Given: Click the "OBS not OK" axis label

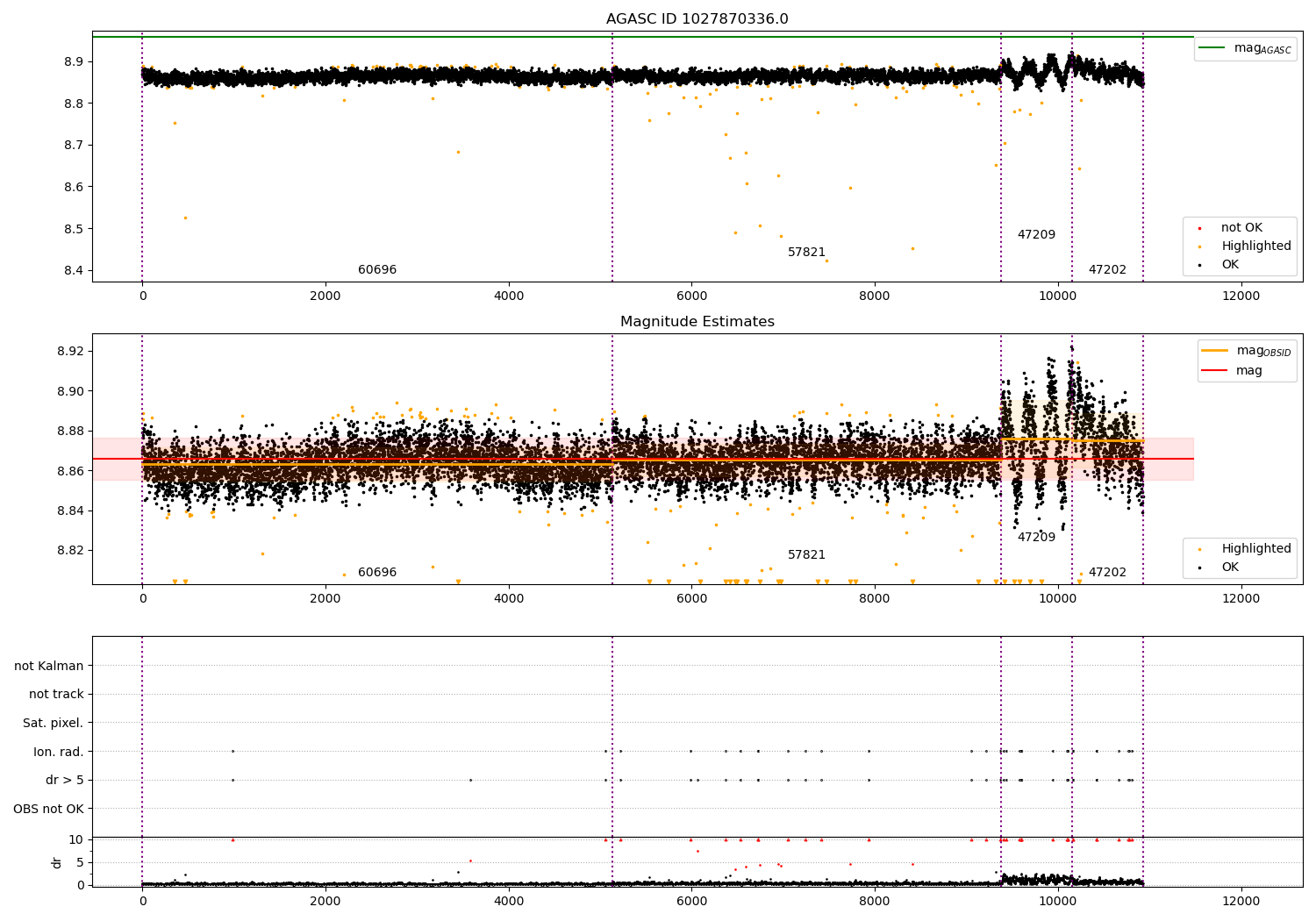Looking at the screenshot, I should click(x=49, y=809).
